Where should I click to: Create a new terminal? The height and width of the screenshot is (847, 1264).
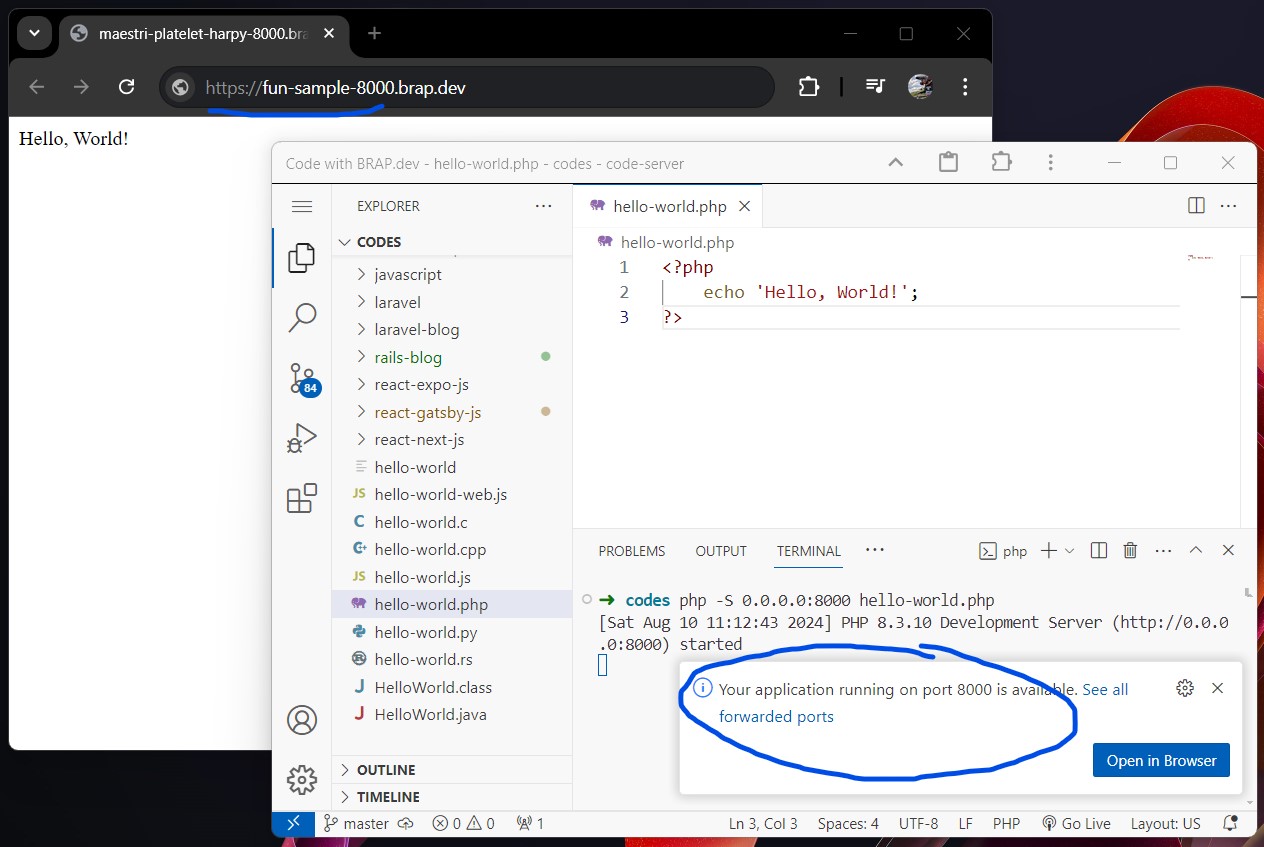(x=1047, y=550)
